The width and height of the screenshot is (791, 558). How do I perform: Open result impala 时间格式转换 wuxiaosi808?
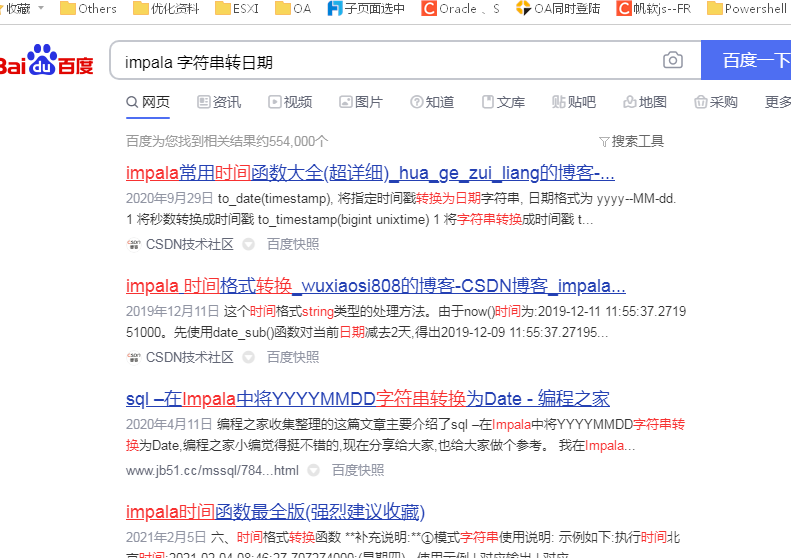[x=376, y=286]
